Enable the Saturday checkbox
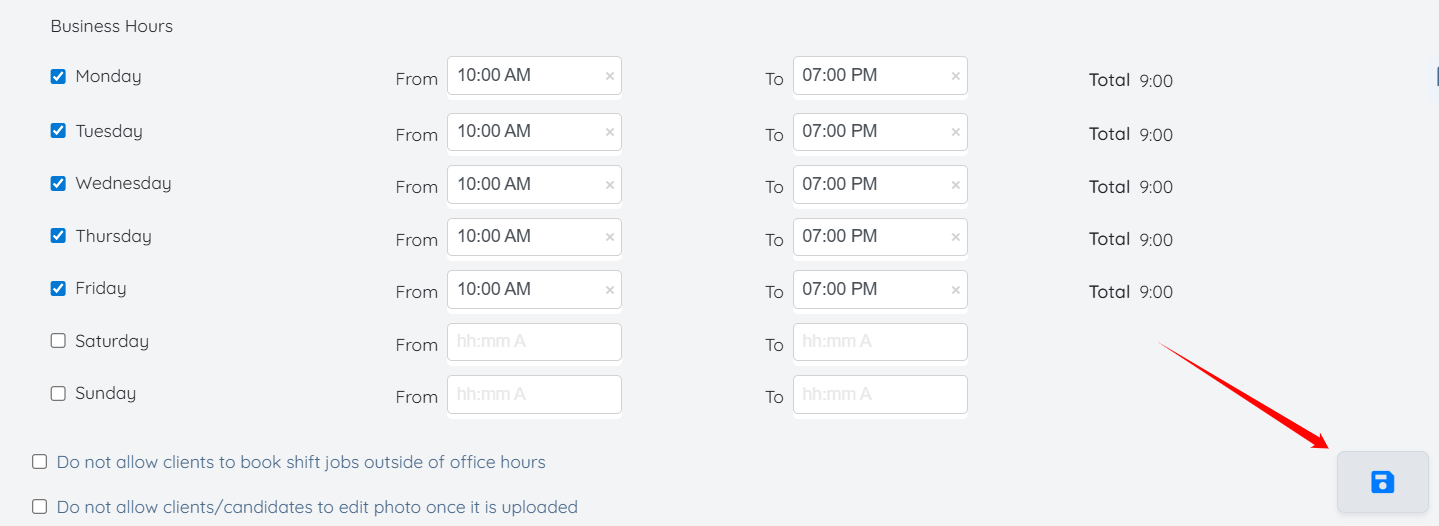1439x526 pixels. 58,341
